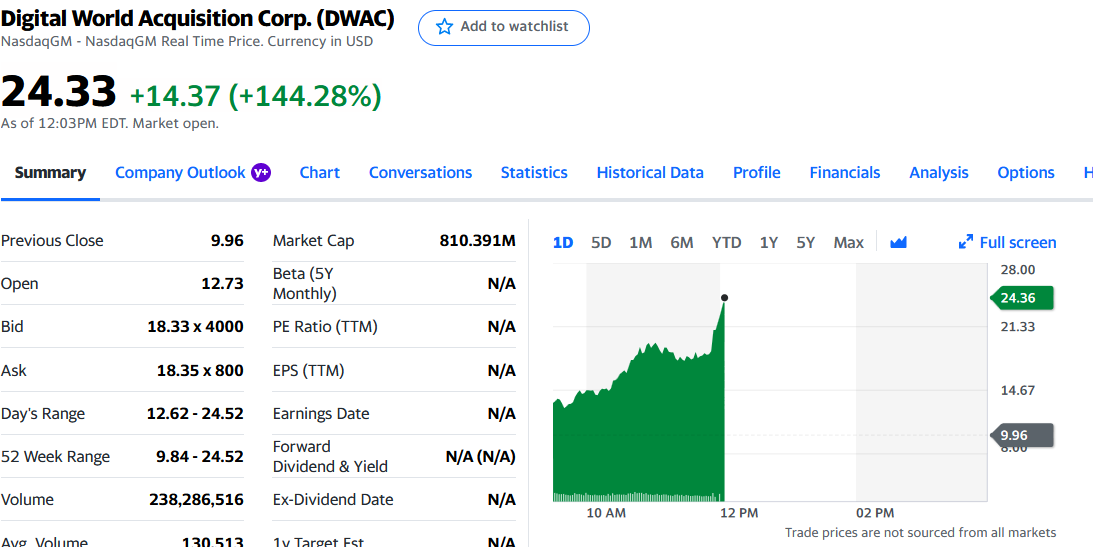Click the 02 PM label on the chart axis

click(875, 514)
